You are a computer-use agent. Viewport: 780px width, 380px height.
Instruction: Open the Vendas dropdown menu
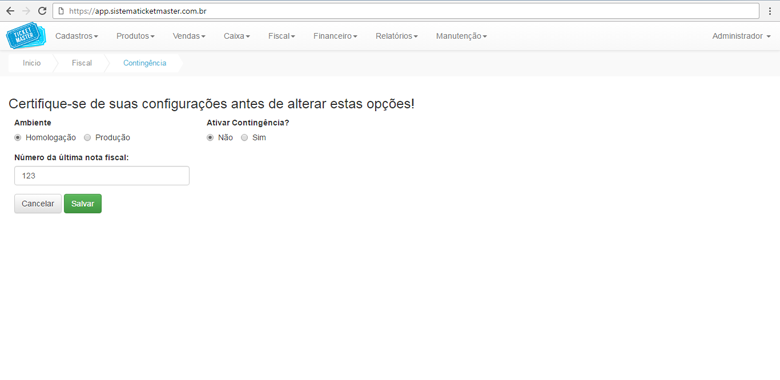click(x=189, y=36)
